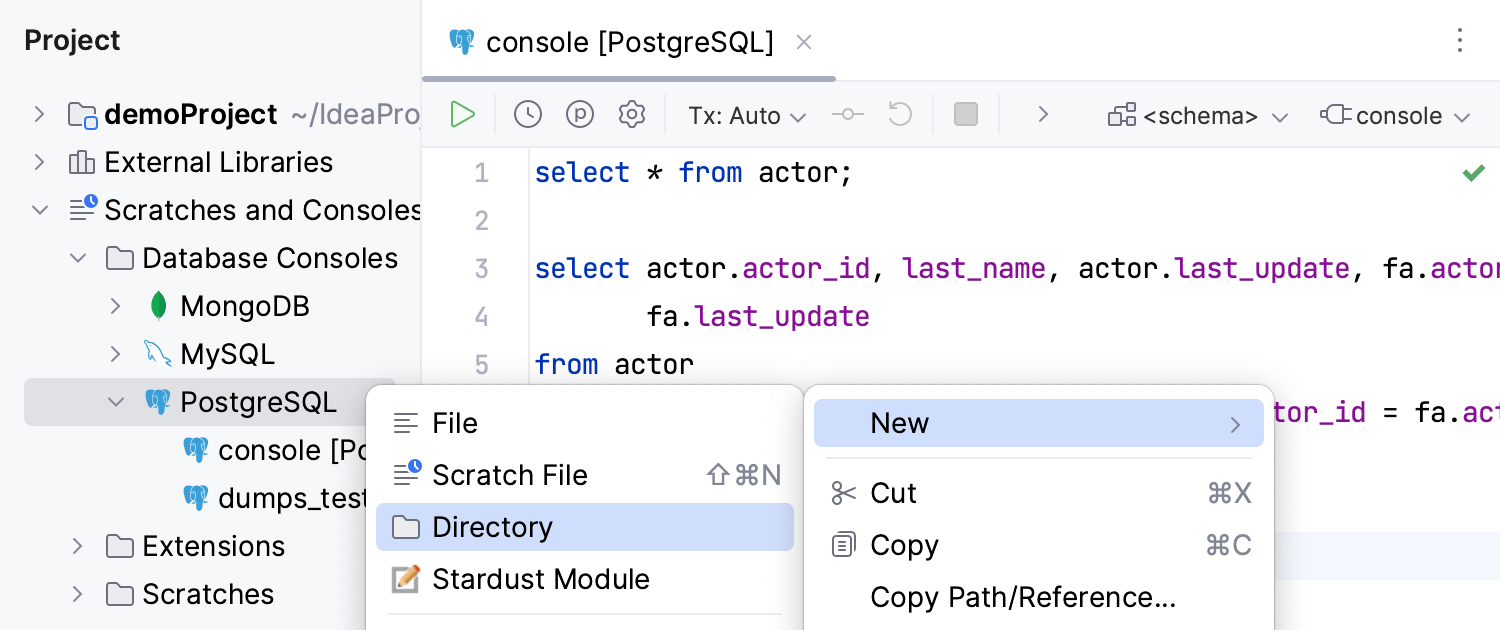Click the 'select * from actor;' code line
Image resolution: width=1500 pixels, height=630 pixels.
tap(694, 173)
